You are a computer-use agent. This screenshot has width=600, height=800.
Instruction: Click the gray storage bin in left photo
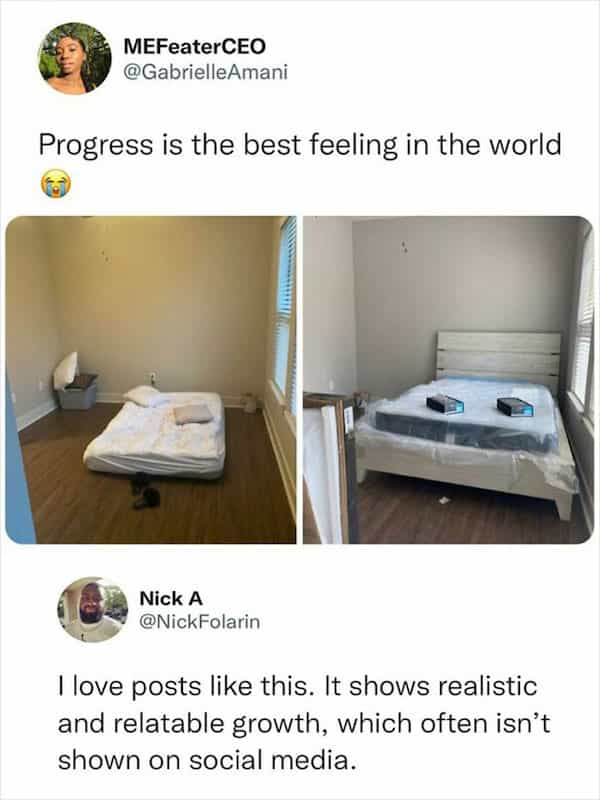(77, 391)
